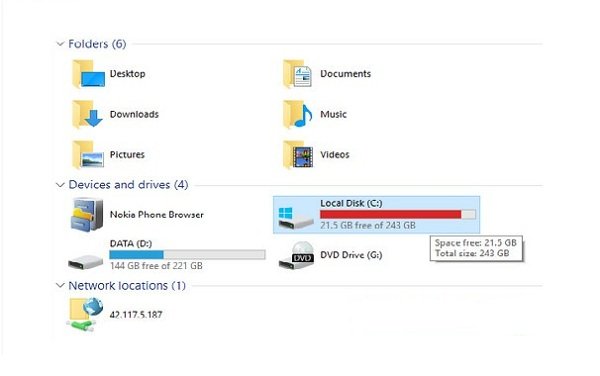Open the Videos folder icon
Viewport: 600px width, 376px height.
(x=298, y=155)
